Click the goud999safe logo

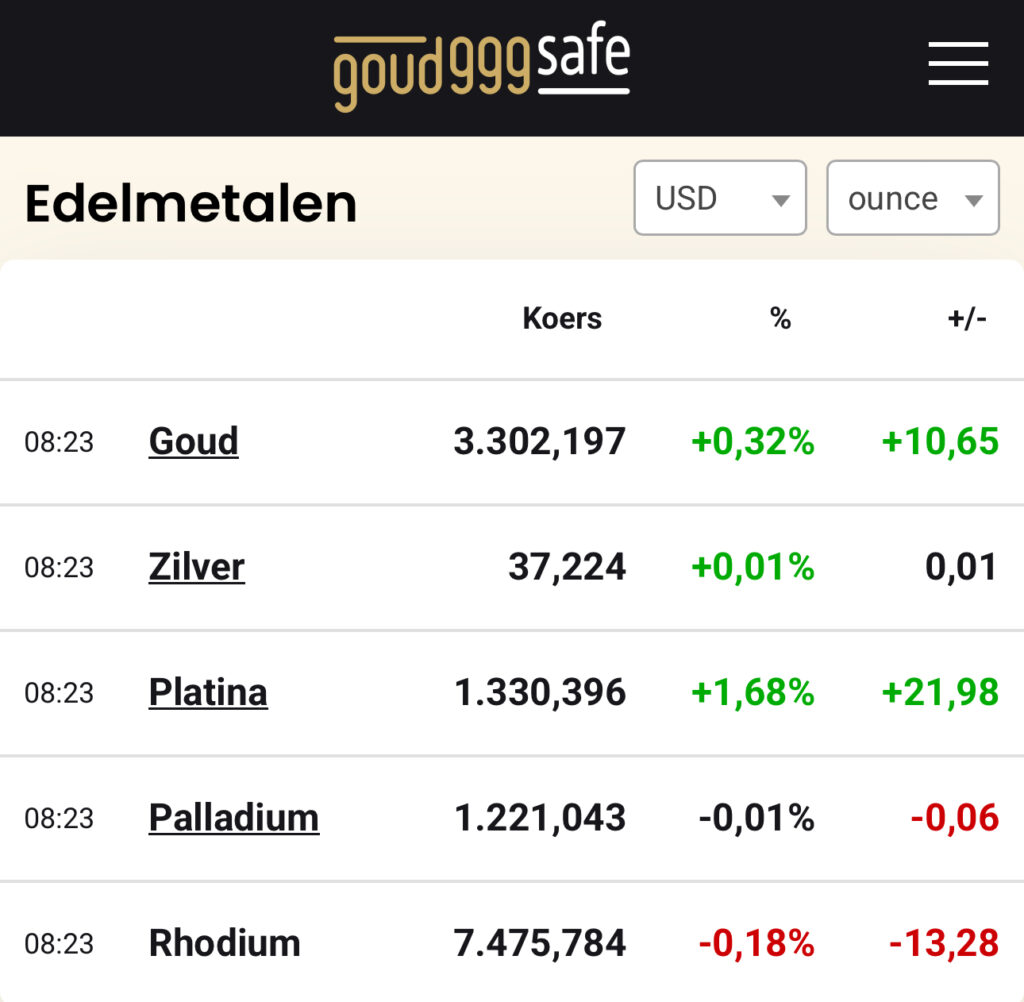(481, 68)
